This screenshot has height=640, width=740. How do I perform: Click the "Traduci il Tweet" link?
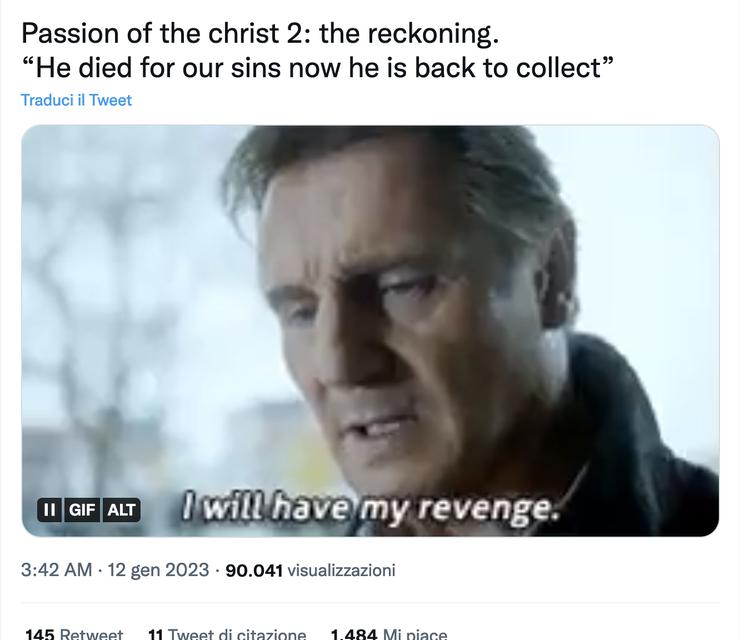[x=76, y=100]
